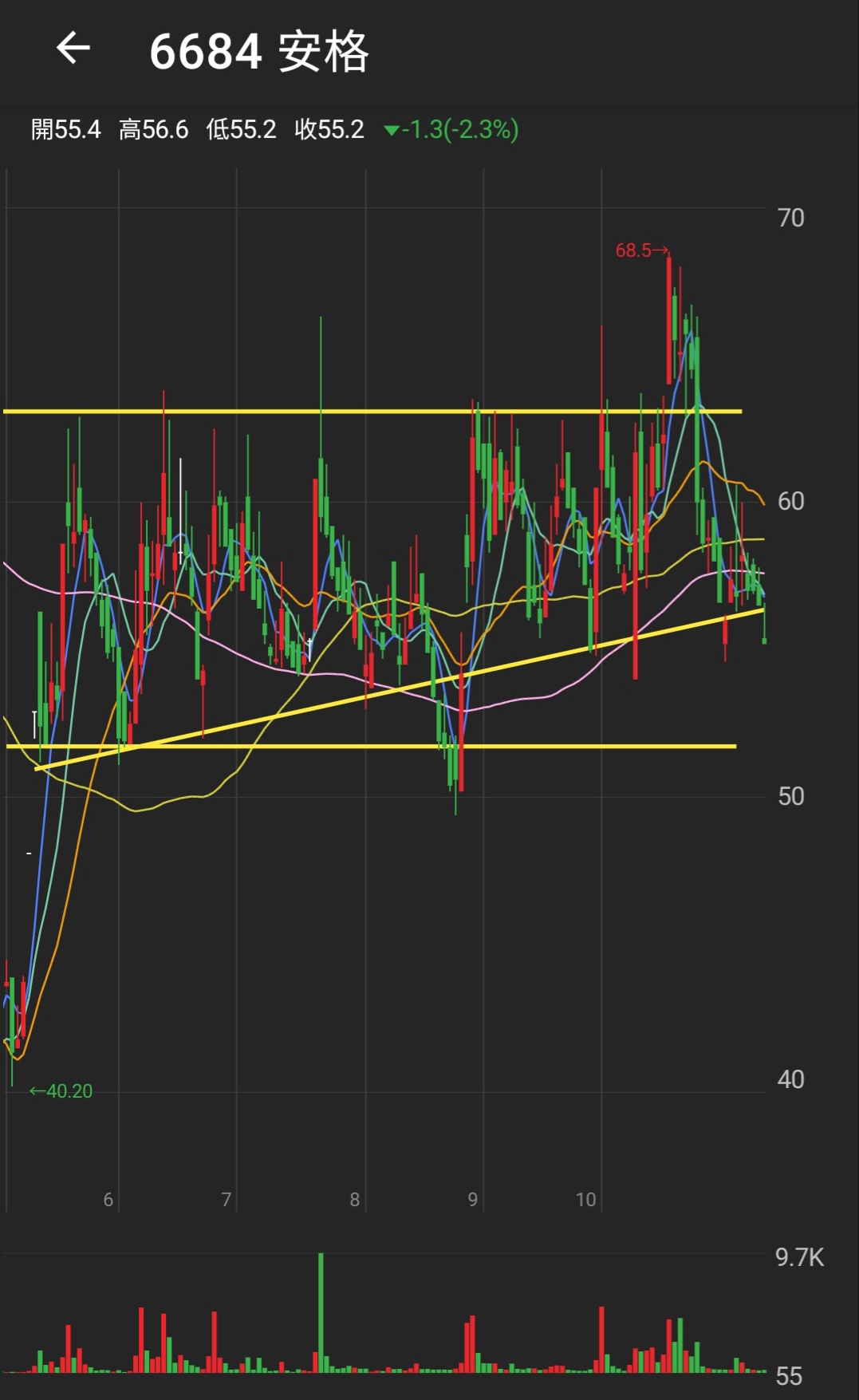Select month 6 on the time axis
The image size is (859, 1400).
[x=108, y=1199]
